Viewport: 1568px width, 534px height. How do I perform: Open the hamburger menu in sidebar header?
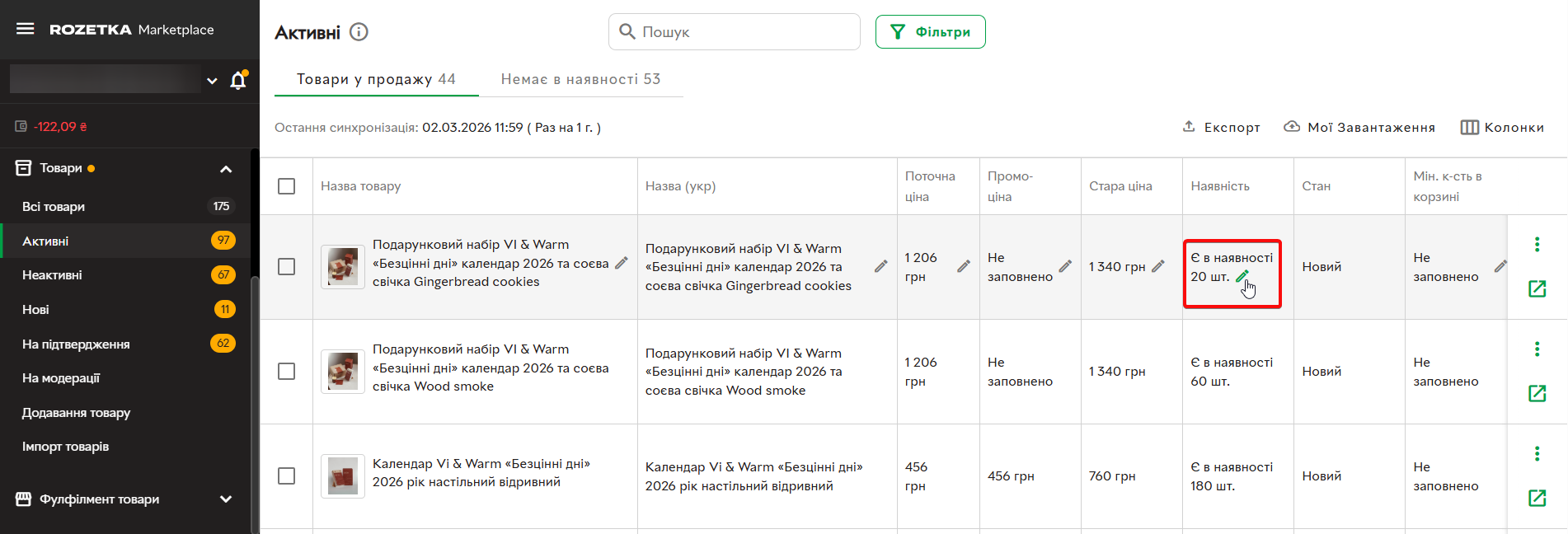(26, 29)
